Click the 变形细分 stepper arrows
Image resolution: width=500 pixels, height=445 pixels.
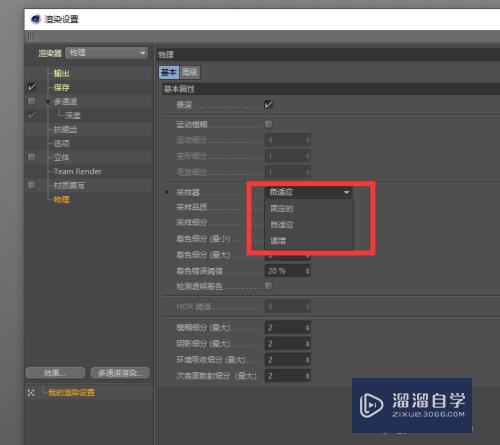point(308,156)
